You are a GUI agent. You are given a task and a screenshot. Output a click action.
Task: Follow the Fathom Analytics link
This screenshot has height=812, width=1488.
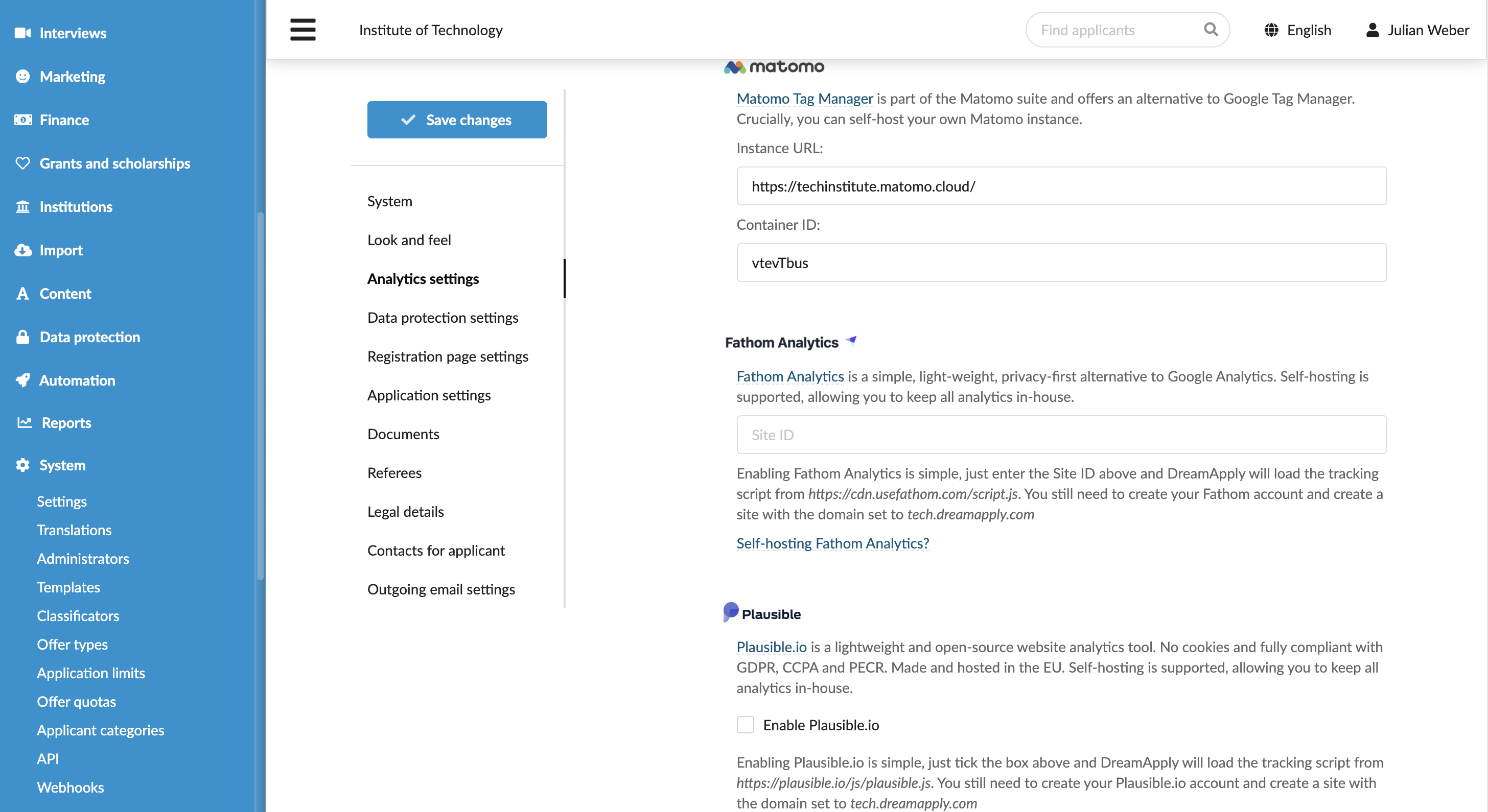click(789, 376)
